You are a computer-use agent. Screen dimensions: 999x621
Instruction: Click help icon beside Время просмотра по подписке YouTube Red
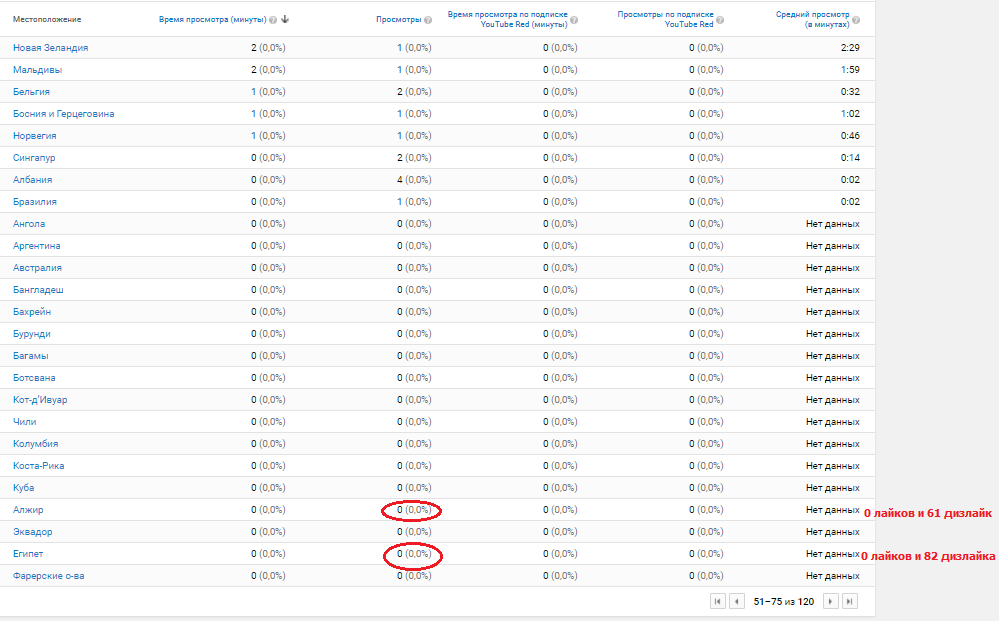click(574, 20)
